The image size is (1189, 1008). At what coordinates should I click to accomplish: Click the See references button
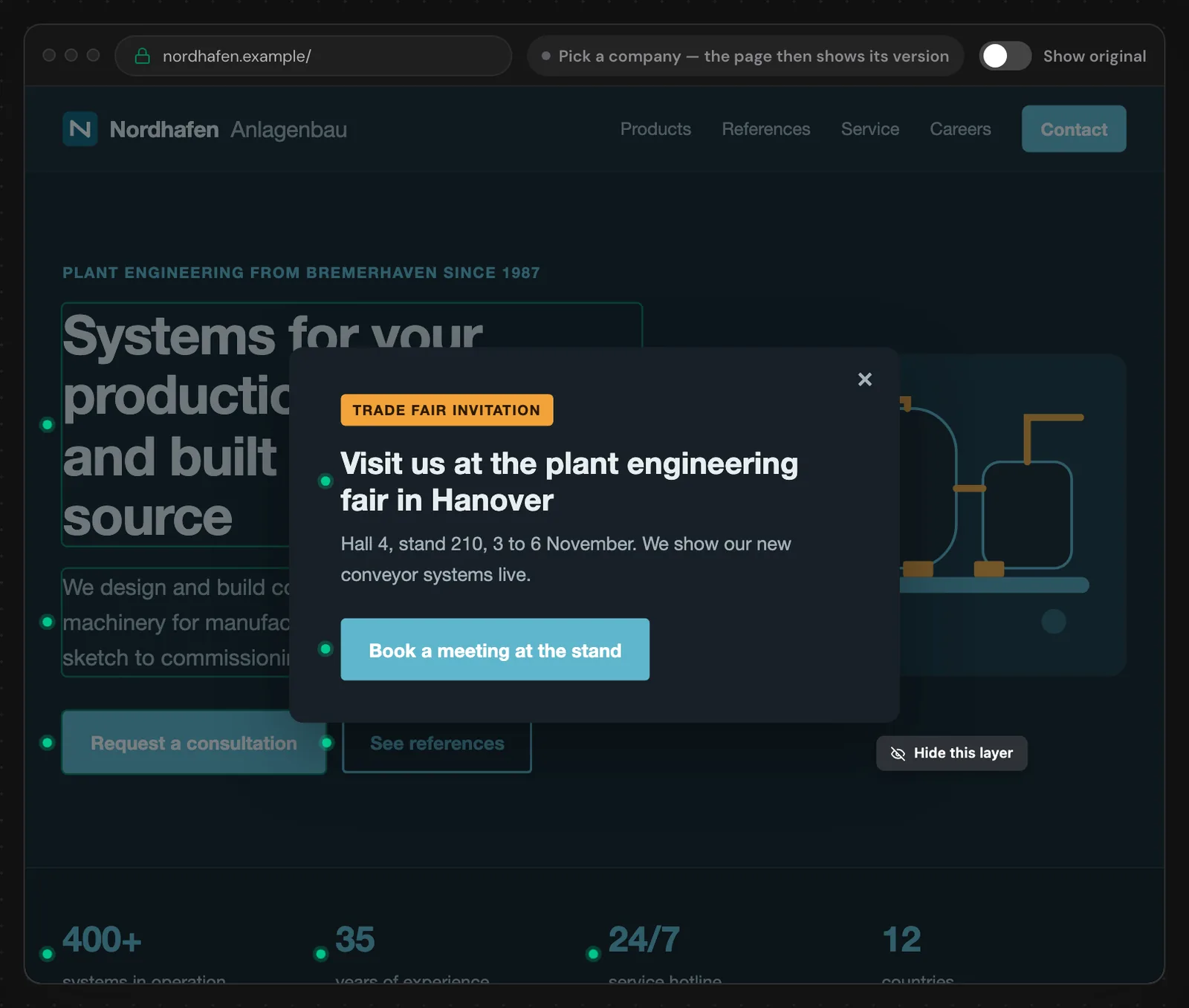coord(437,743)
